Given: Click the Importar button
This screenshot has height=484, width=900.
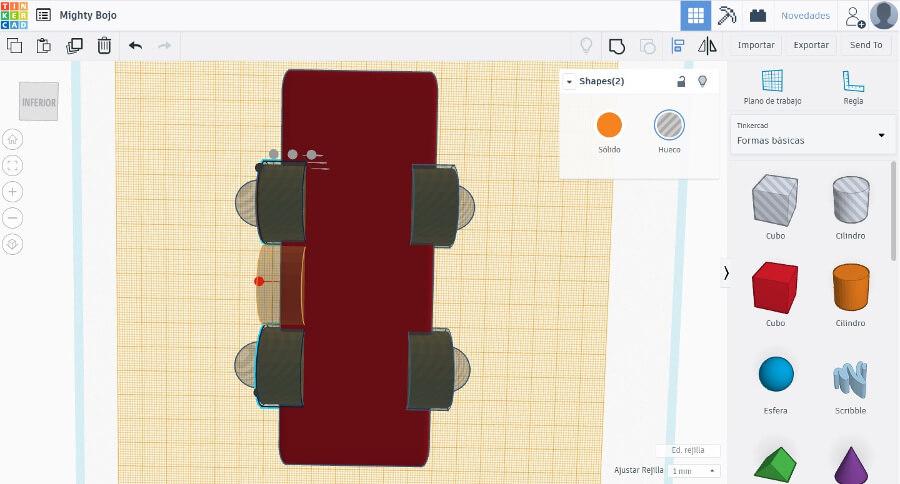Looking at the screenshot, I should [x=756, y=45].
